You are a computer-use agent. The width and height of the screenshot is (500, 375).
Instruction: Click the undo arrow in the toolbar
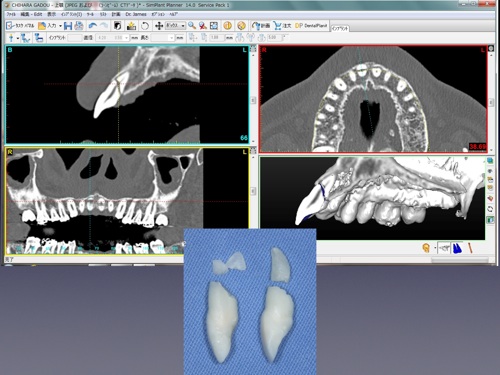point(92,26)
